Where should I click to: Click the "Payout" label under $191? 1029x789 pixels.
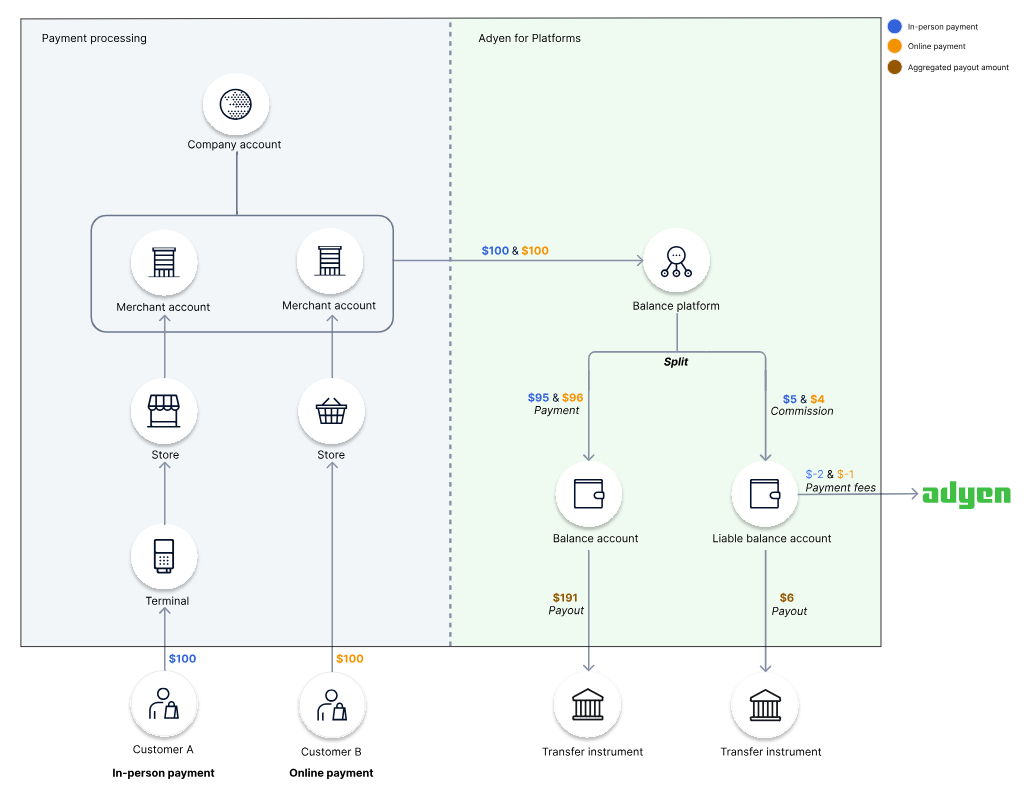point(566,610)
